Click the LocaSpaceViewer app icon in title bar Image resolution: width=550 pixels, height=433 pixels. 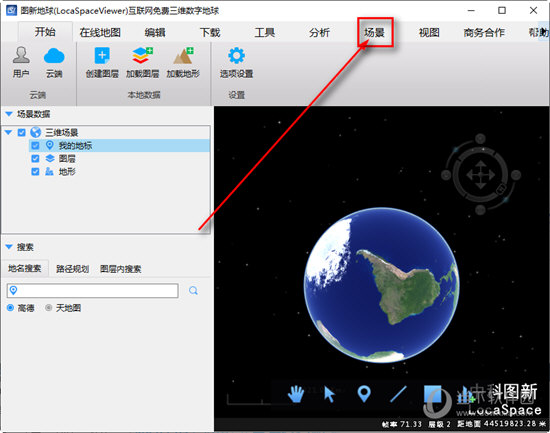(x=11, y=10)
